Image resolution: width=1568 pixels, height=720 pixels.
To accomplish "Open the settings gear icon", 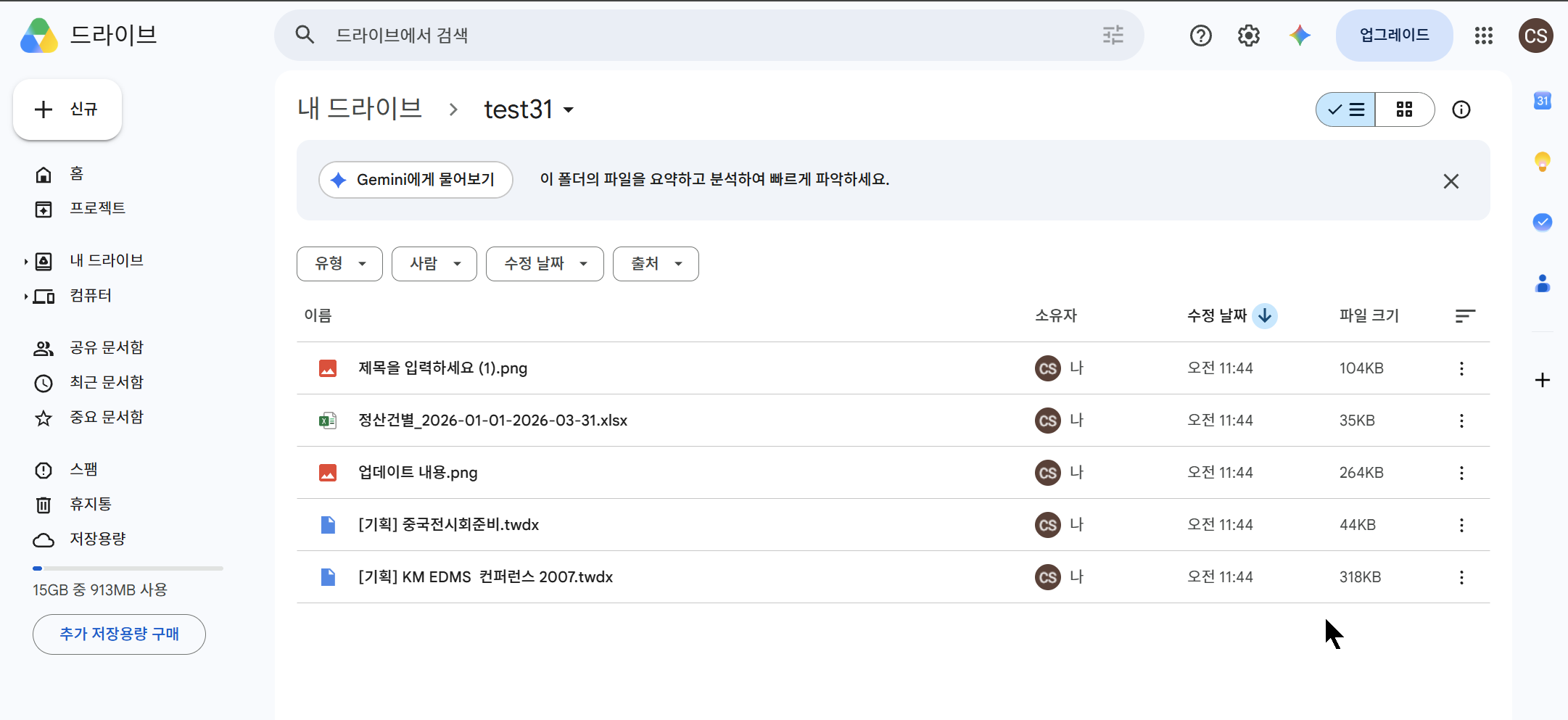I will [1248, 36].
